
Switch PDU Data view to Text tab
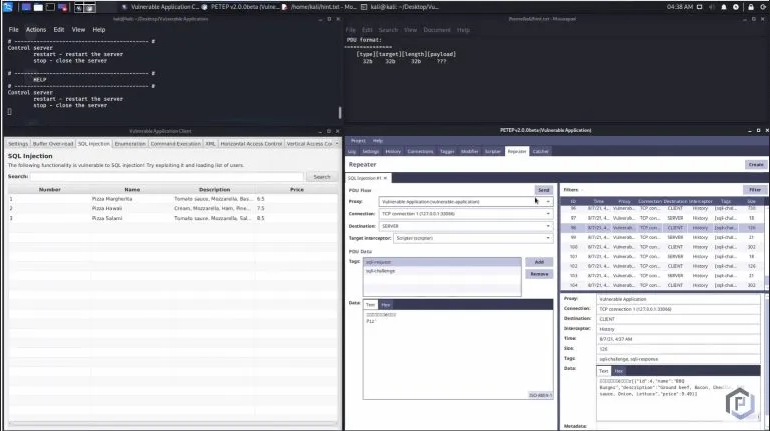[371, 305]
